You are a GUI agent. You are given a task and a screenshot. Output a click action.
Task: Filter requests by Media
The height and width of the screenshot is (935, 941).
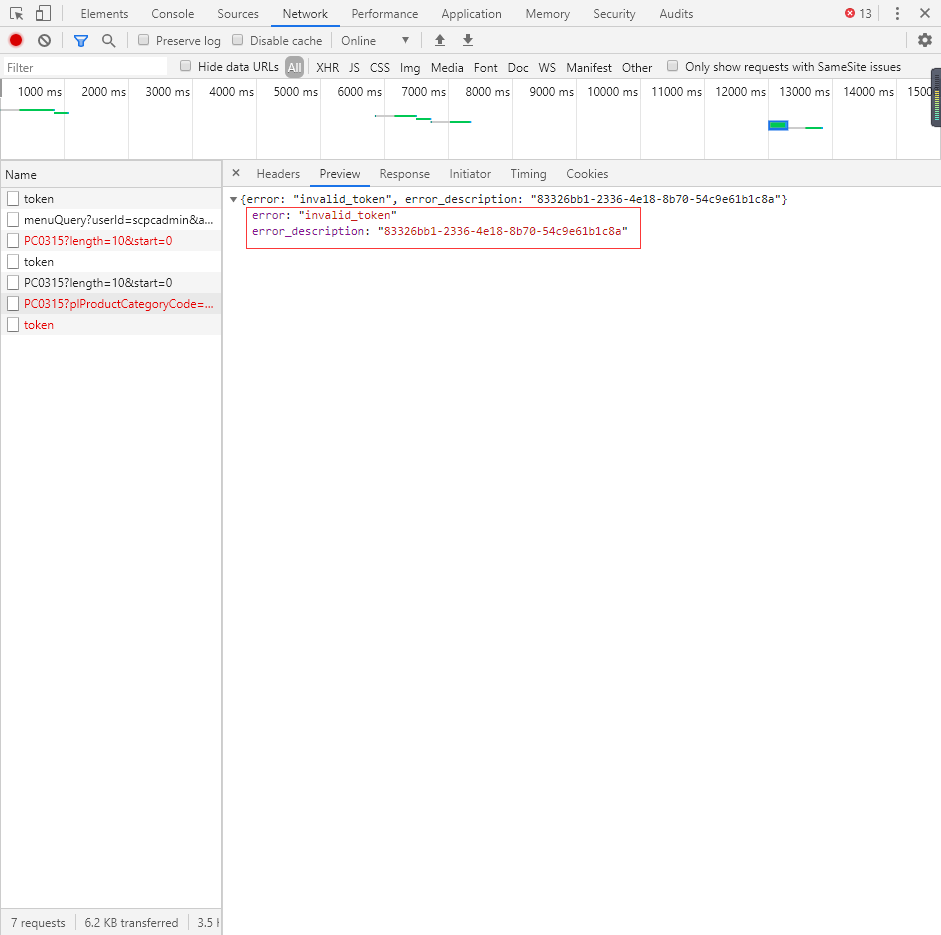click(x=447, y=67)
